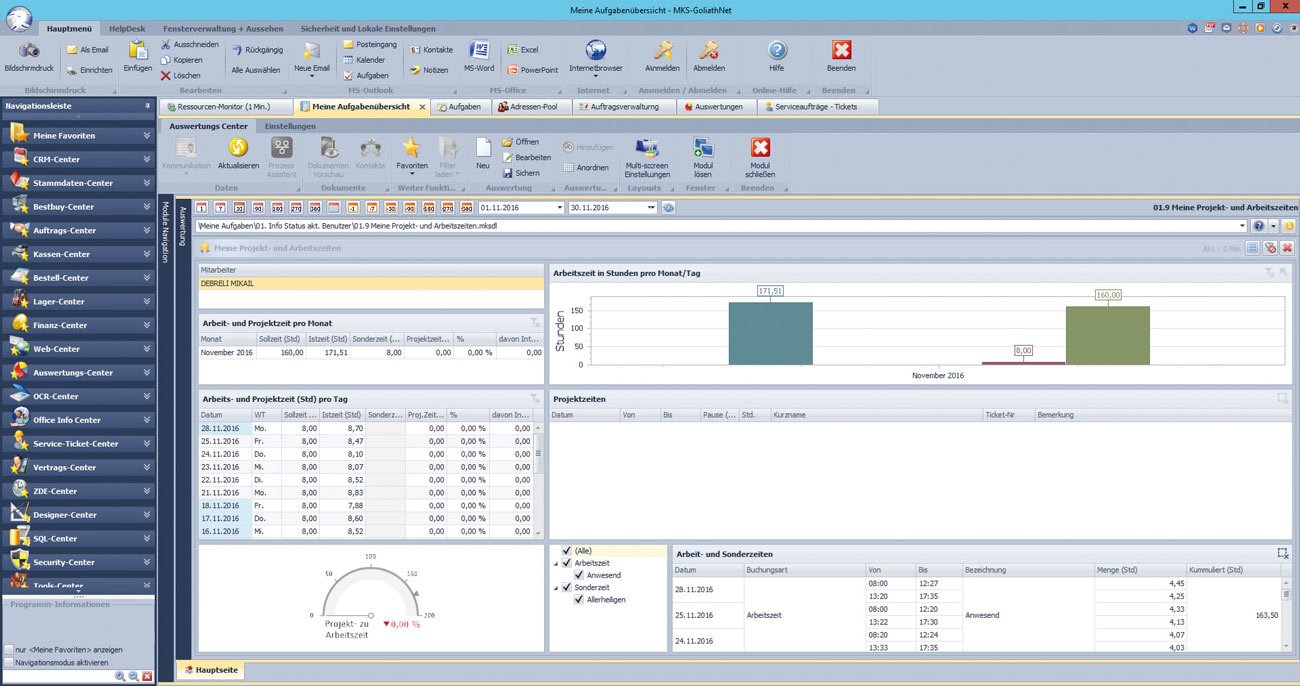The image size is (1300, 686).
Task: Expand the CRM-Center navigation group
Action: click(x=146, y=159)
